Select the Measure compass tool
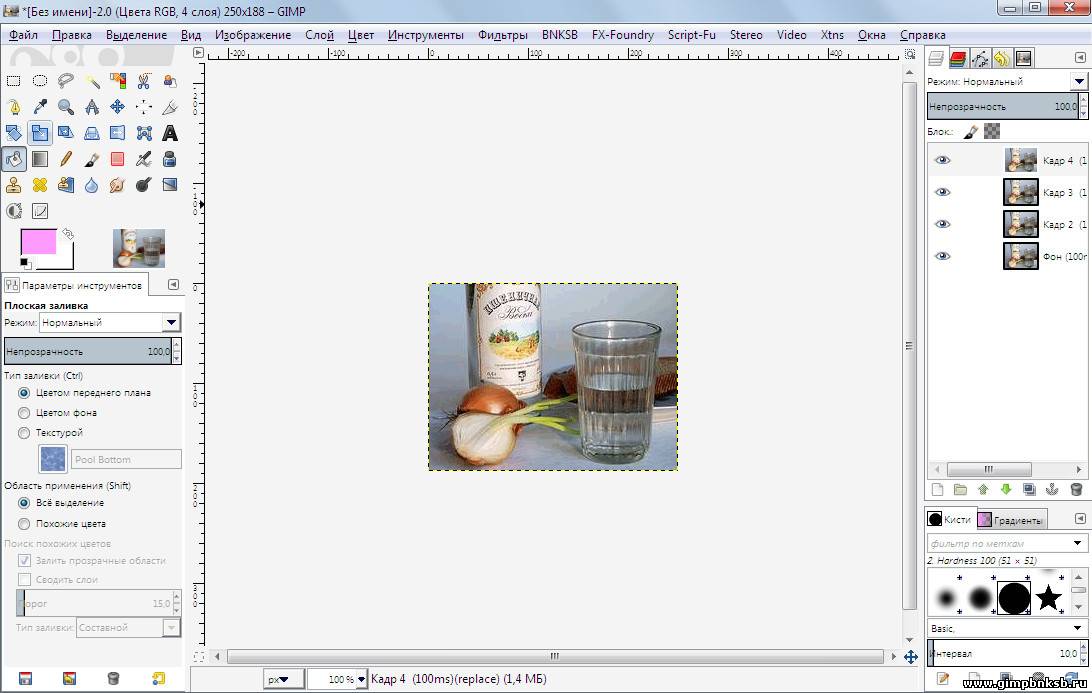 click(x=92, y=107)
